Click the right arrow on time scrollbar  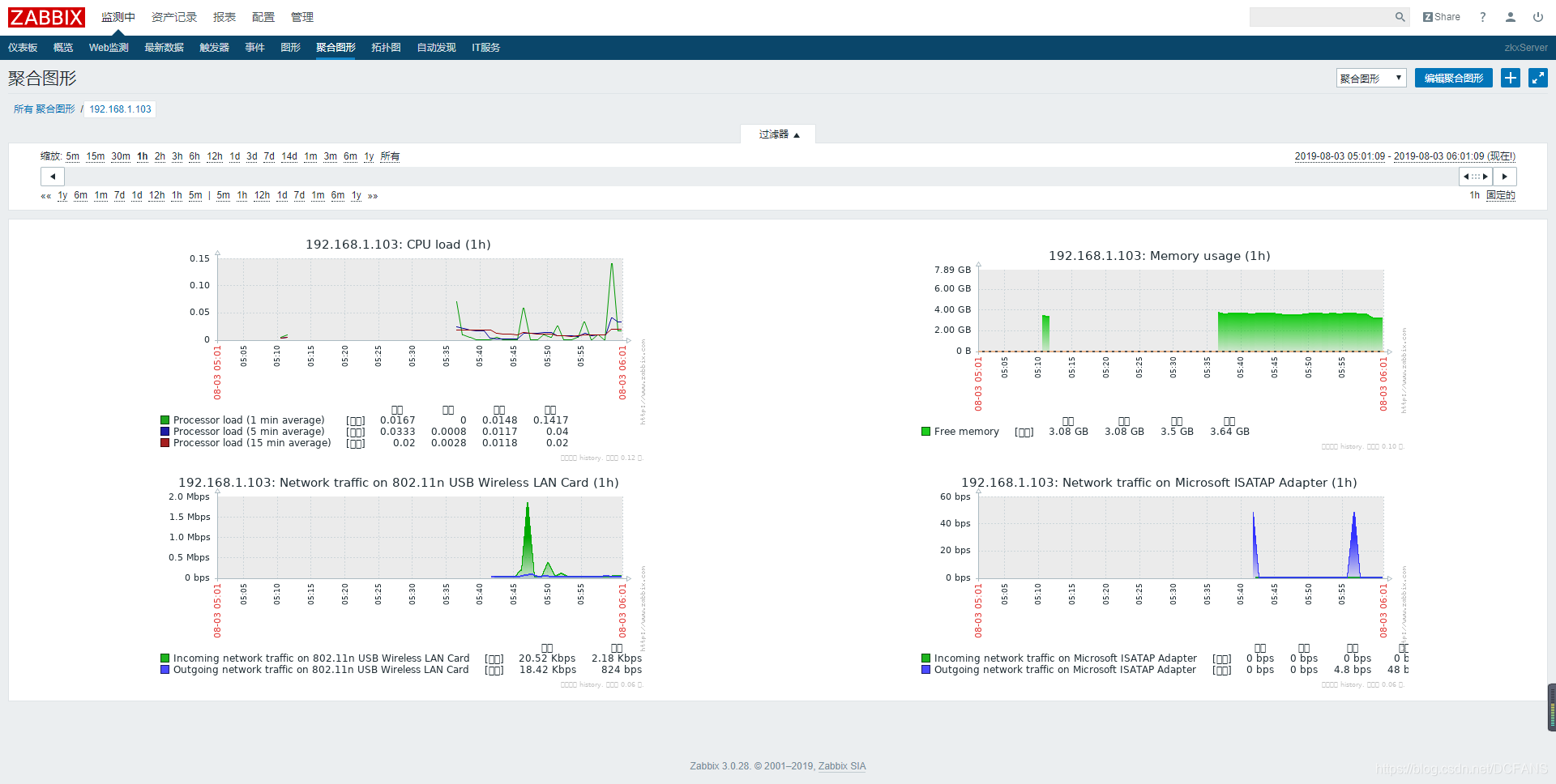pos(1505,177)
